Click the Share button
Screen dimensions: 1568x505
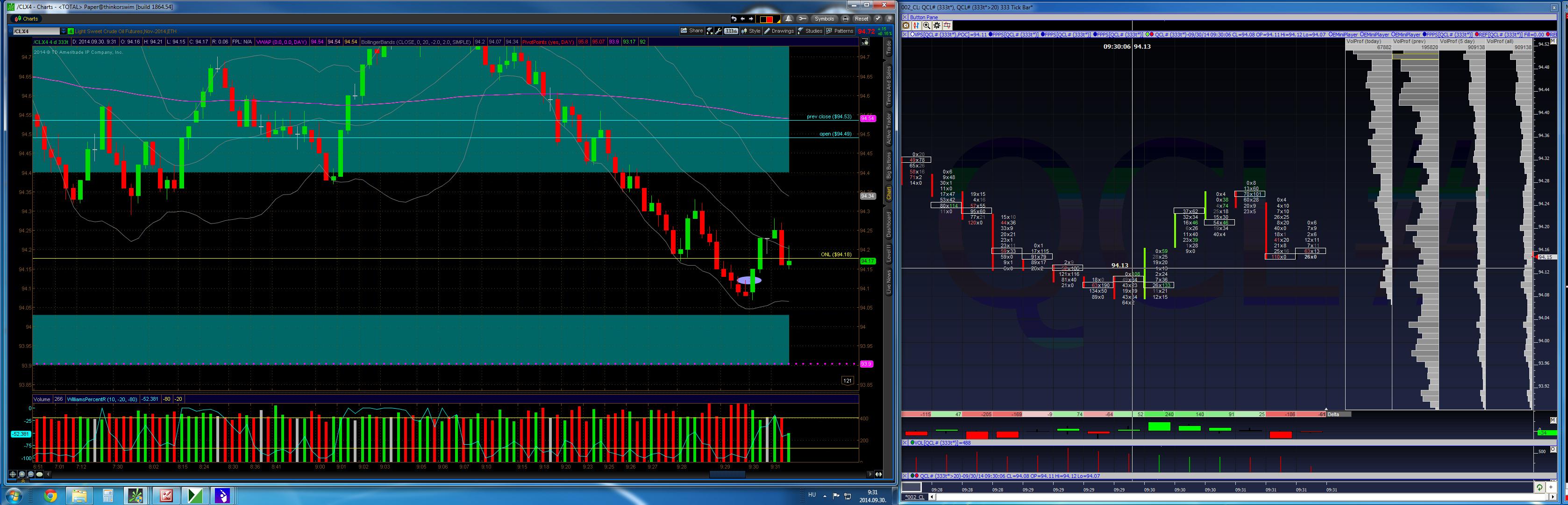pyautogui.click(x=693, y=31)
